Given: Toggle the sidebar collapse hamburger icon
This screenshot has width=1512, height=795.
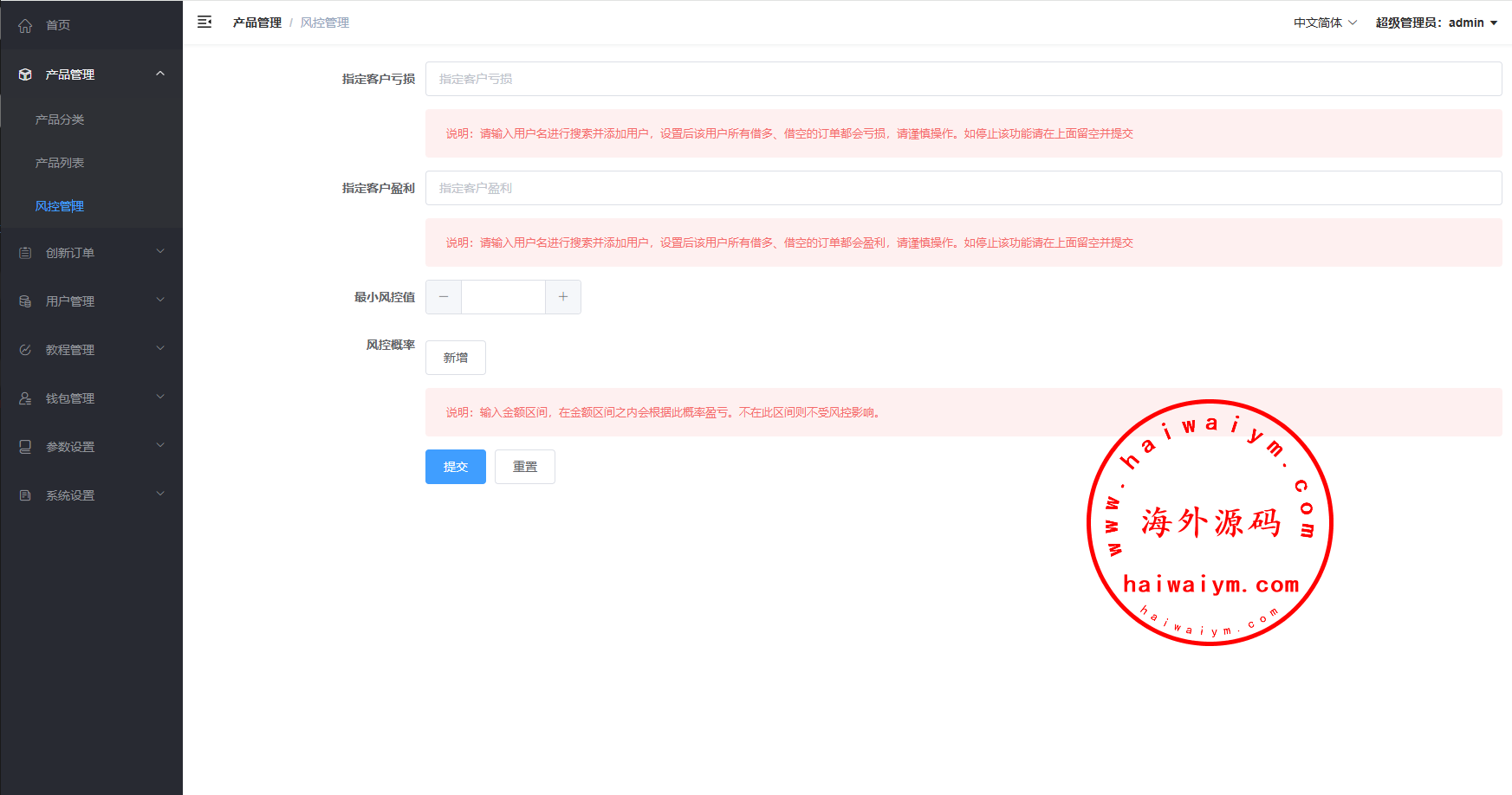Looking at the screenshot, I should point(204,23).
